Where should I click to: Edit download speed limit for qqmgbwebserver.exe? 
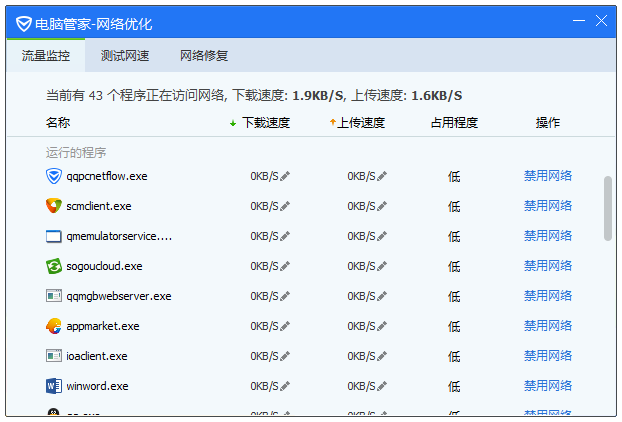coord(285,296)
